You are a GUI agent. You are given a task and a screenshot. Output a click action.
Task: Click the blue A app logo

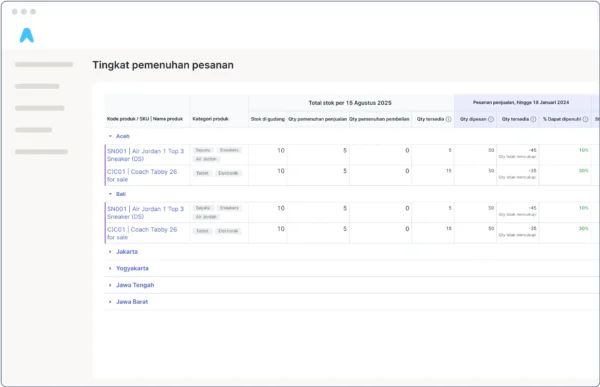point(27,35)
